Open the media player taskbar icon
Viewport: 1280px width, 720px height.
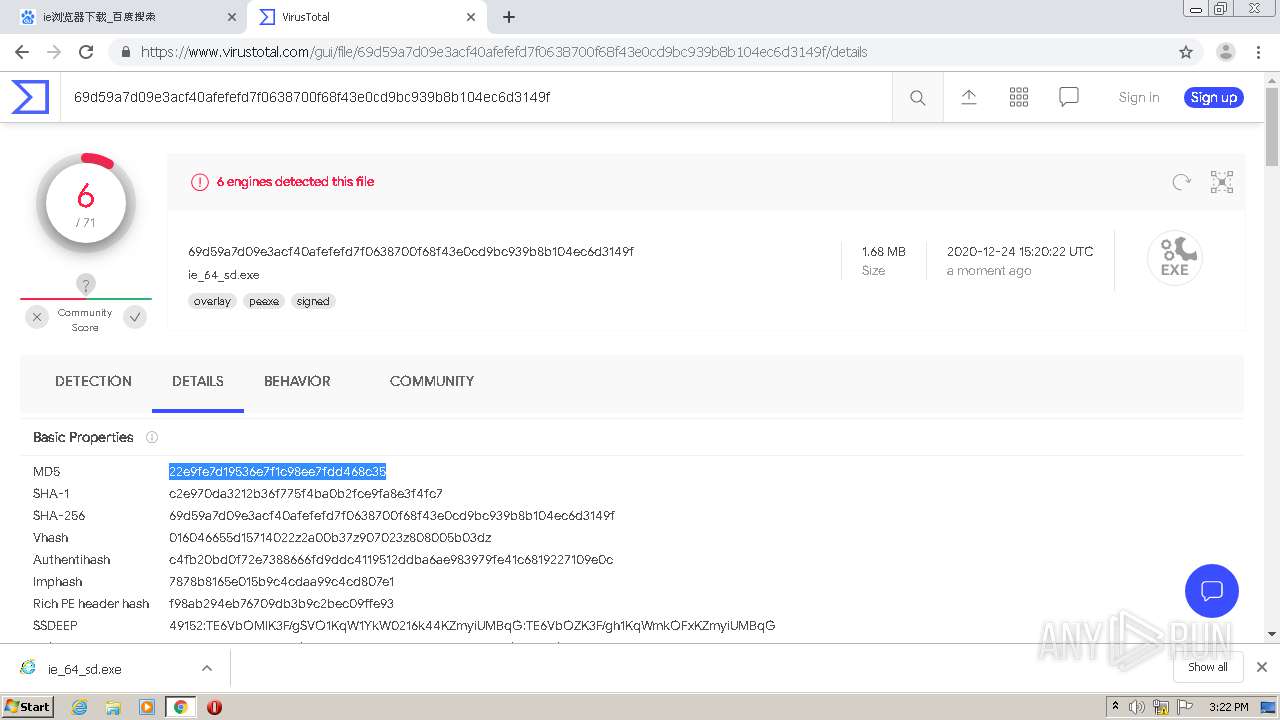pos(147,707)
